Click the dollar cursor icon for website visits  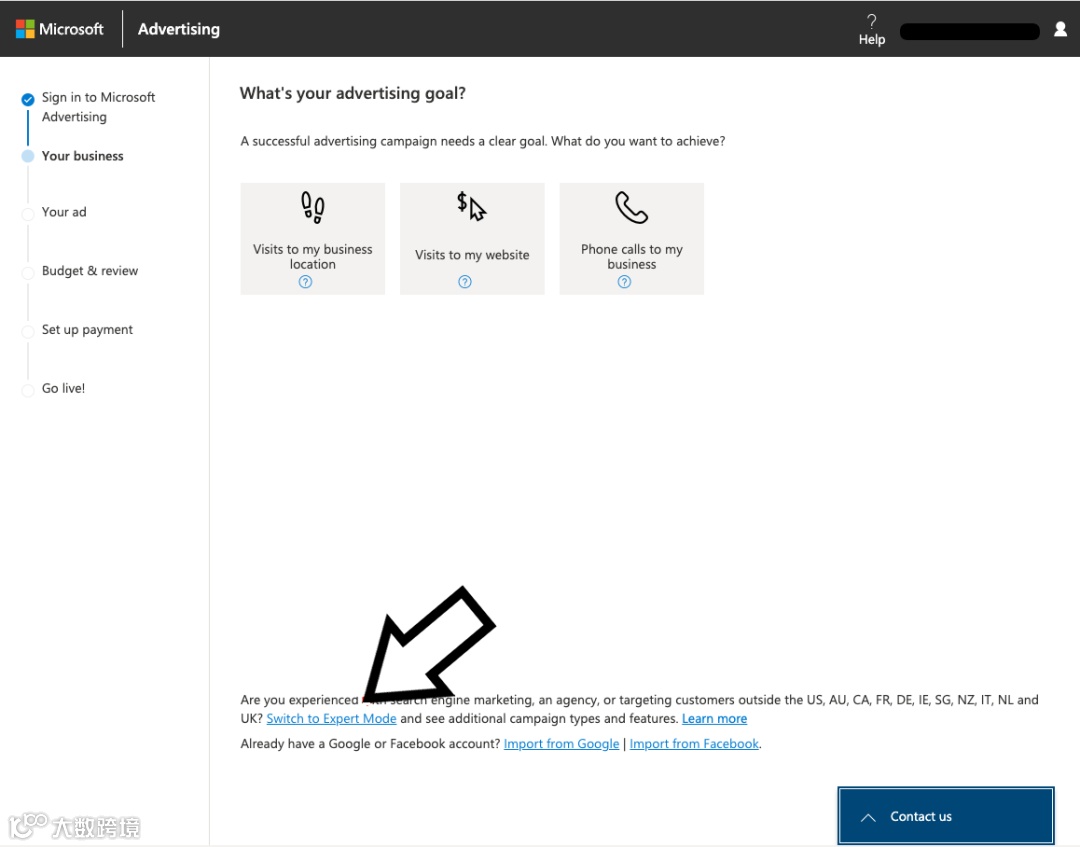point(472,206)
